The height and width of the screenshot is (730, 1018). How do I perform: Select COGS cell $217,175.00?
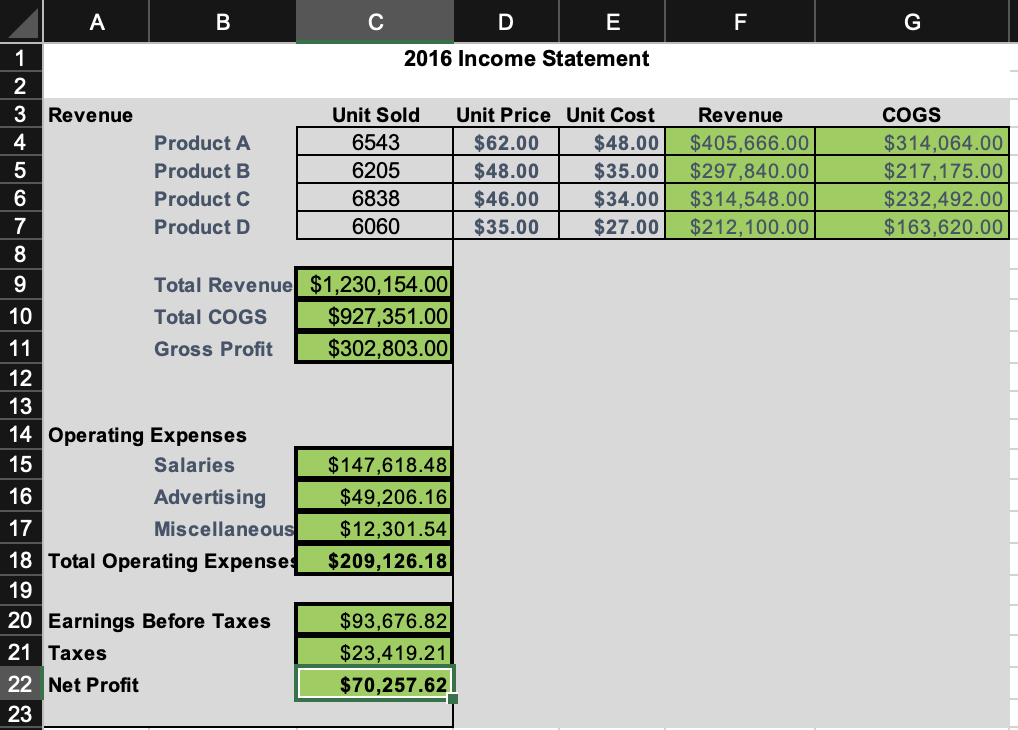pyautogui.click(x=912, y=170)
